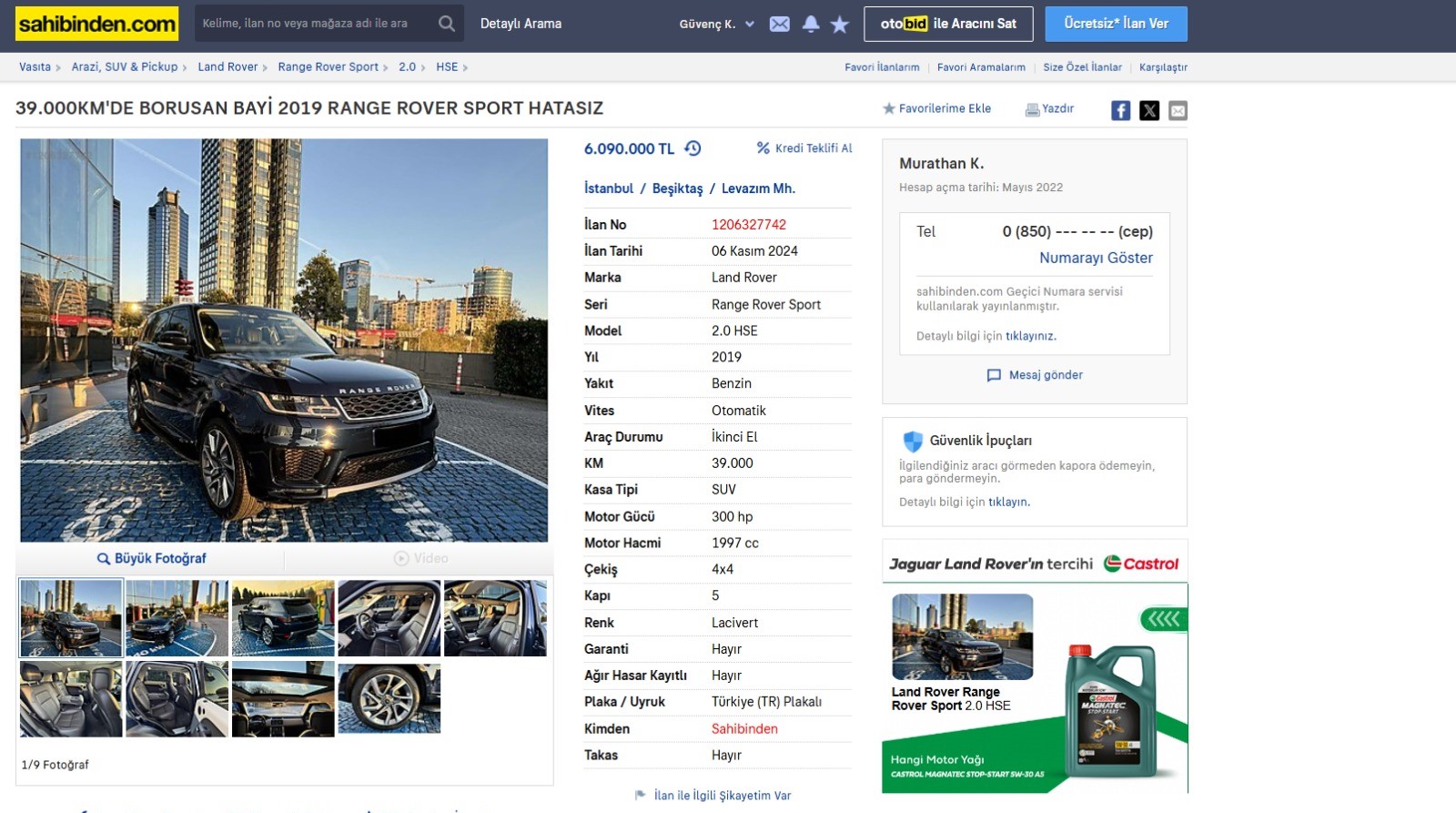Expand the Güvenç K. account dropdown

pos(750,25)
